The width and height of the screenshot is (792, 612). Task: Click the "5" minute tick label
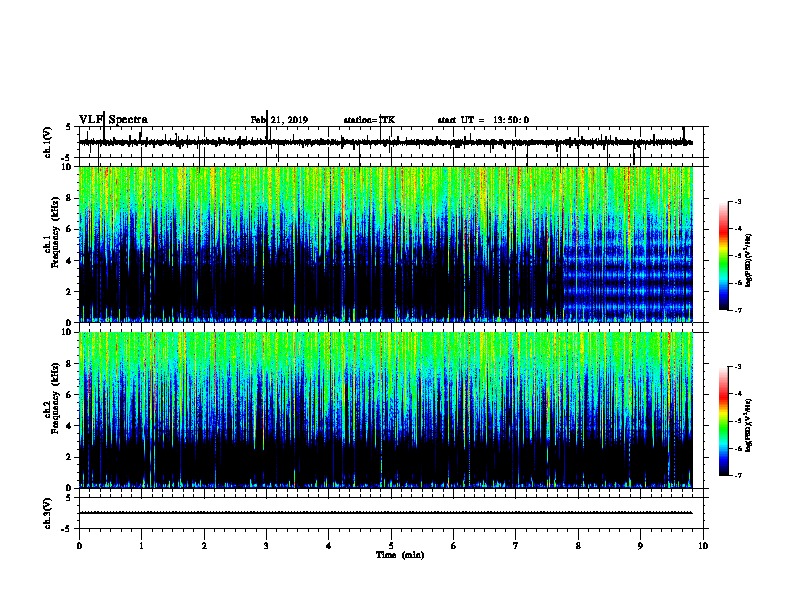pos(391,546)
